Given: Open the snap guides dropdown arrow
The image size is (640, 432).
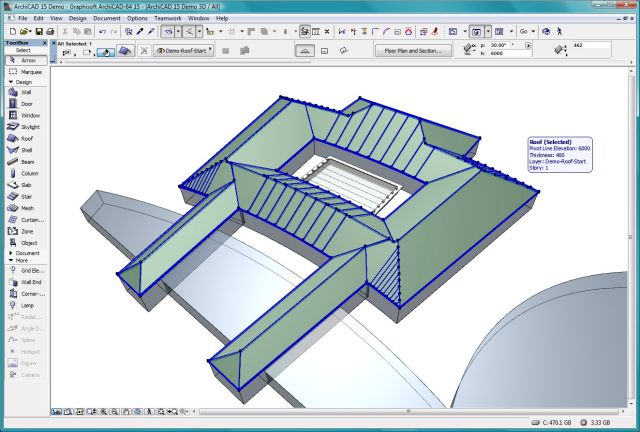Looking at the screenshot, I should 199,31.
